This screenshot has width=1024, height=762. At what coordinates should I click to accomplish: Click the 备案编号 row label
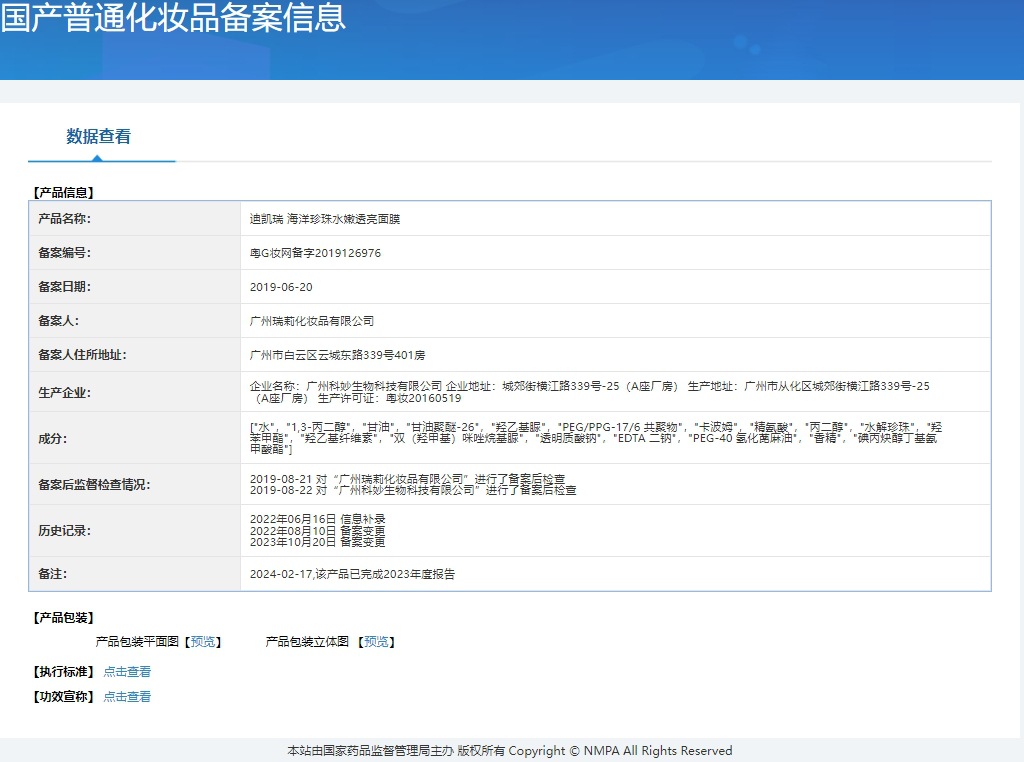coord(64,253)
